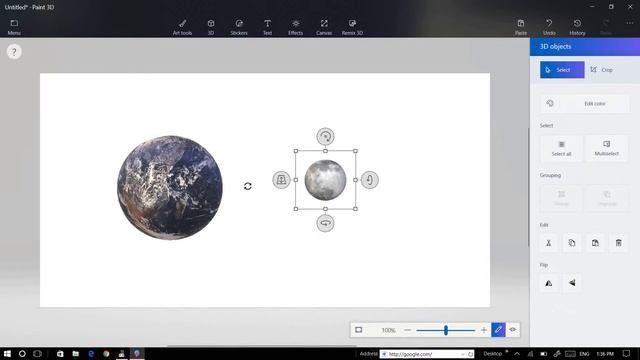The image size is (640, 360).
Task: Delete the selection with trash icon
Action: (618, 243)
